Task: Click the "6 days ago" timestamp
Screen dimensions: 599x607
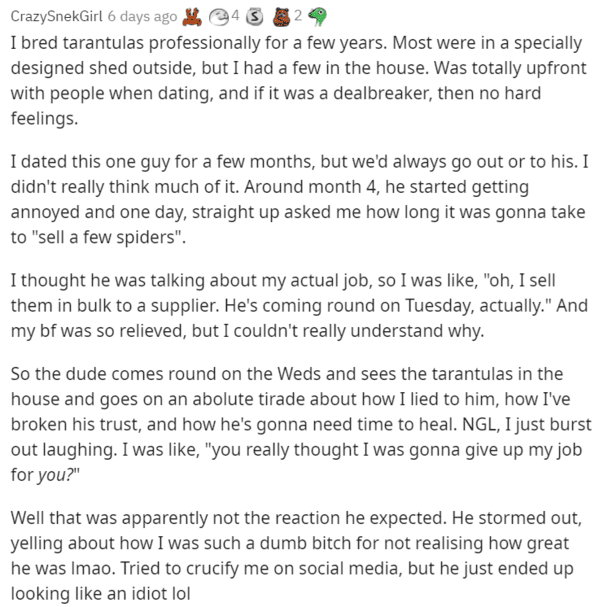Action: coord(142,17)
